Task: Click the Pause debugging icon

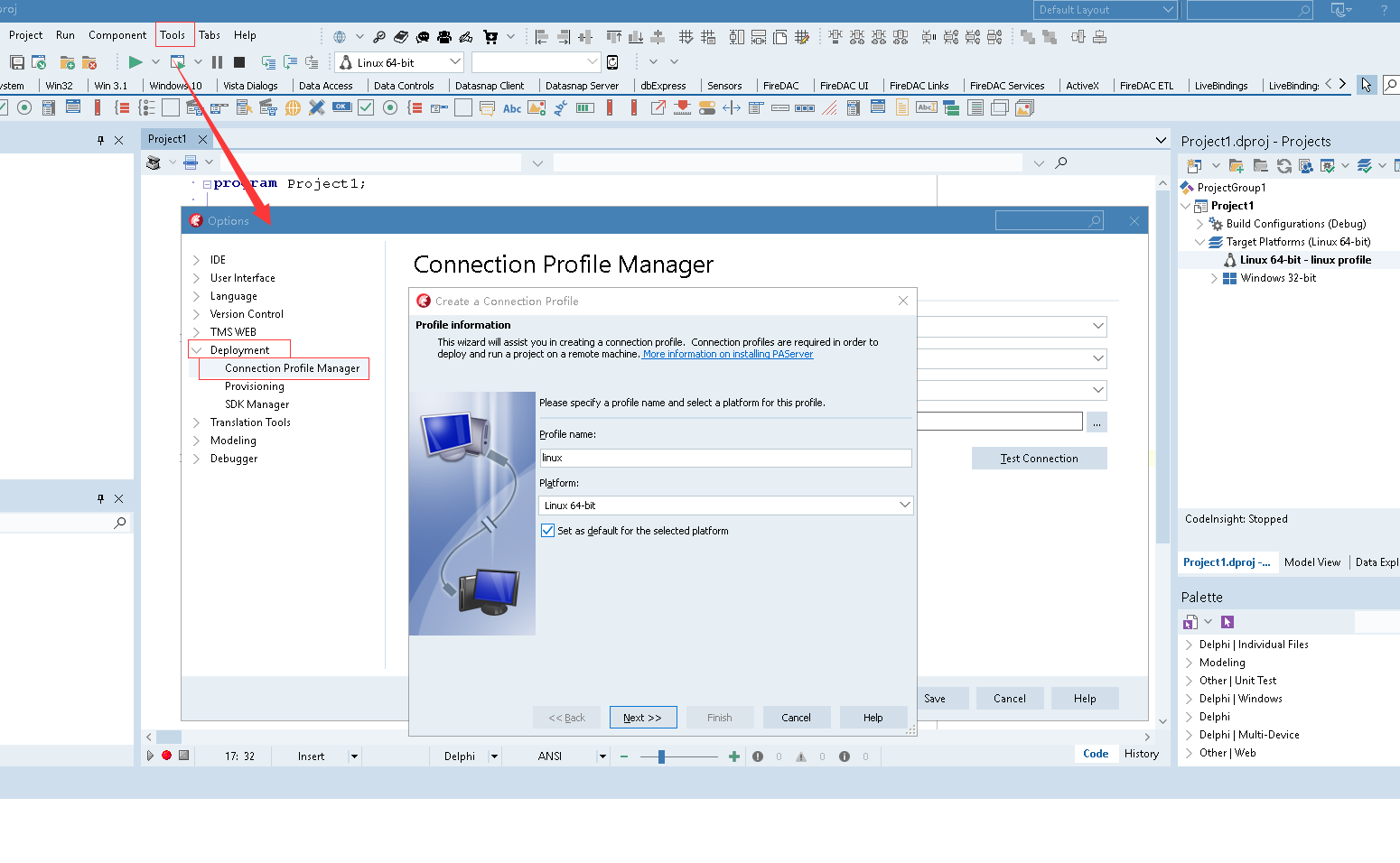Action: coord(217,62)
